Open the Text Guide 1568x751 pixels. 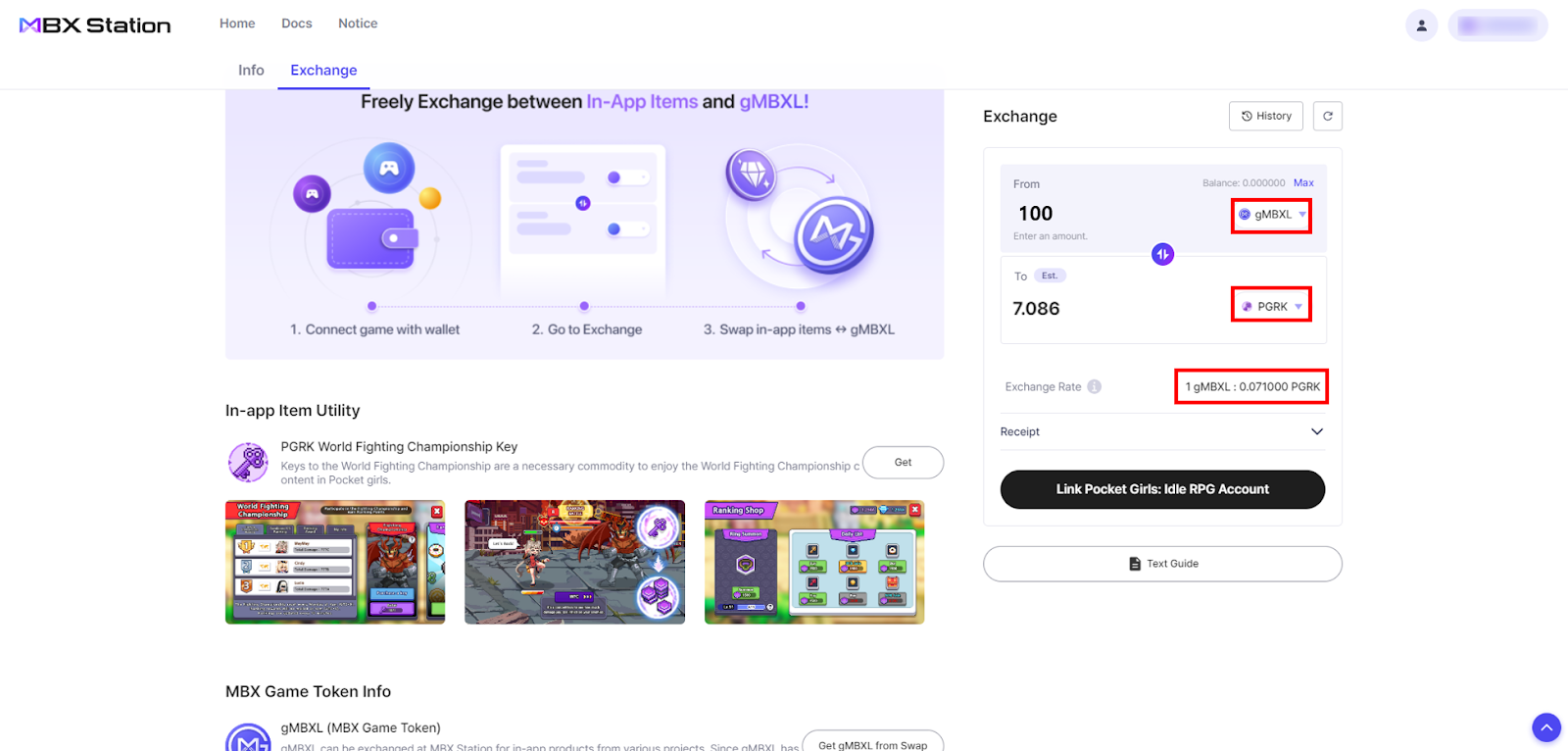coord(1162,564)
